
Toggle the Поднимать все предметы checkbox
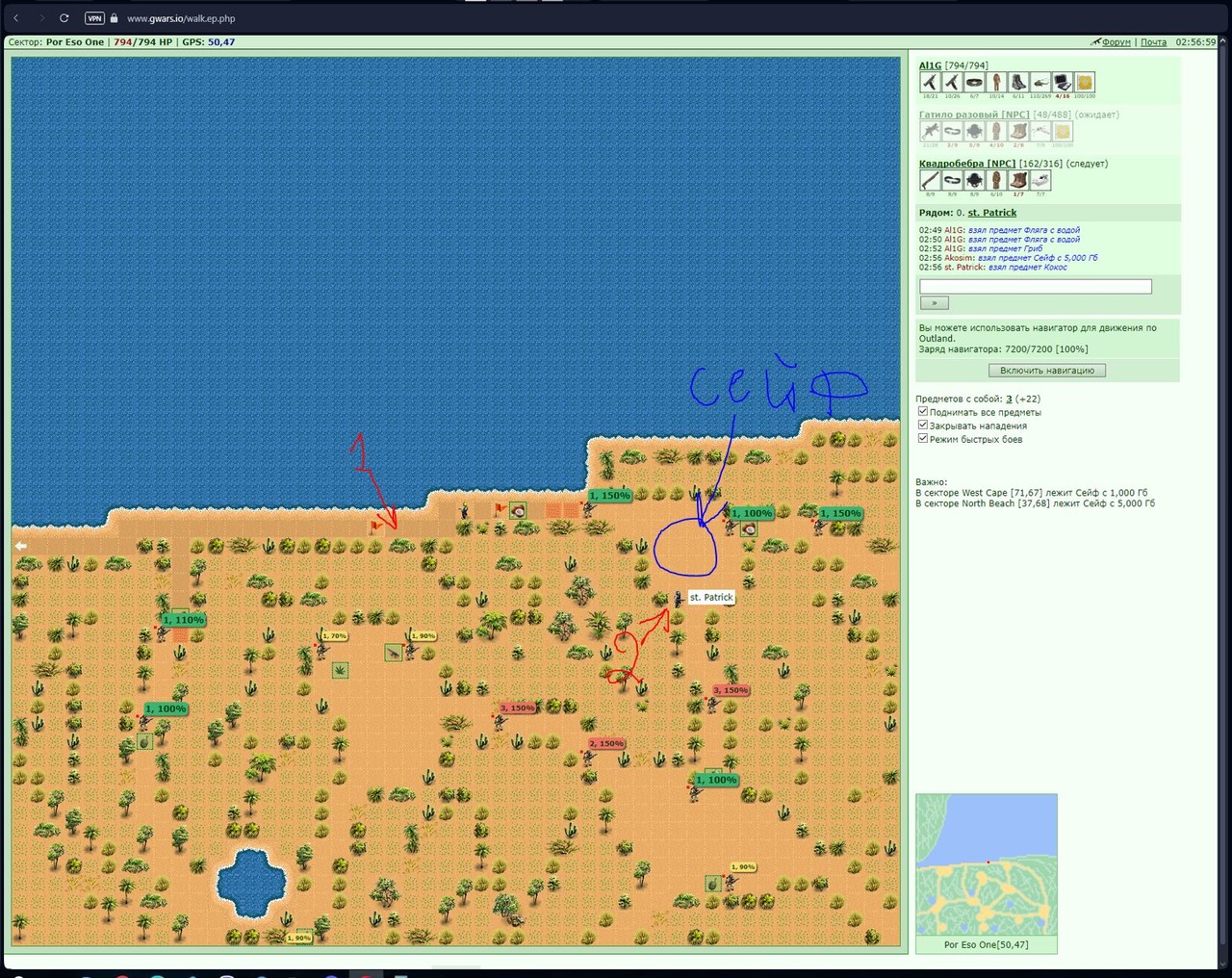click(x=923, y=412)
